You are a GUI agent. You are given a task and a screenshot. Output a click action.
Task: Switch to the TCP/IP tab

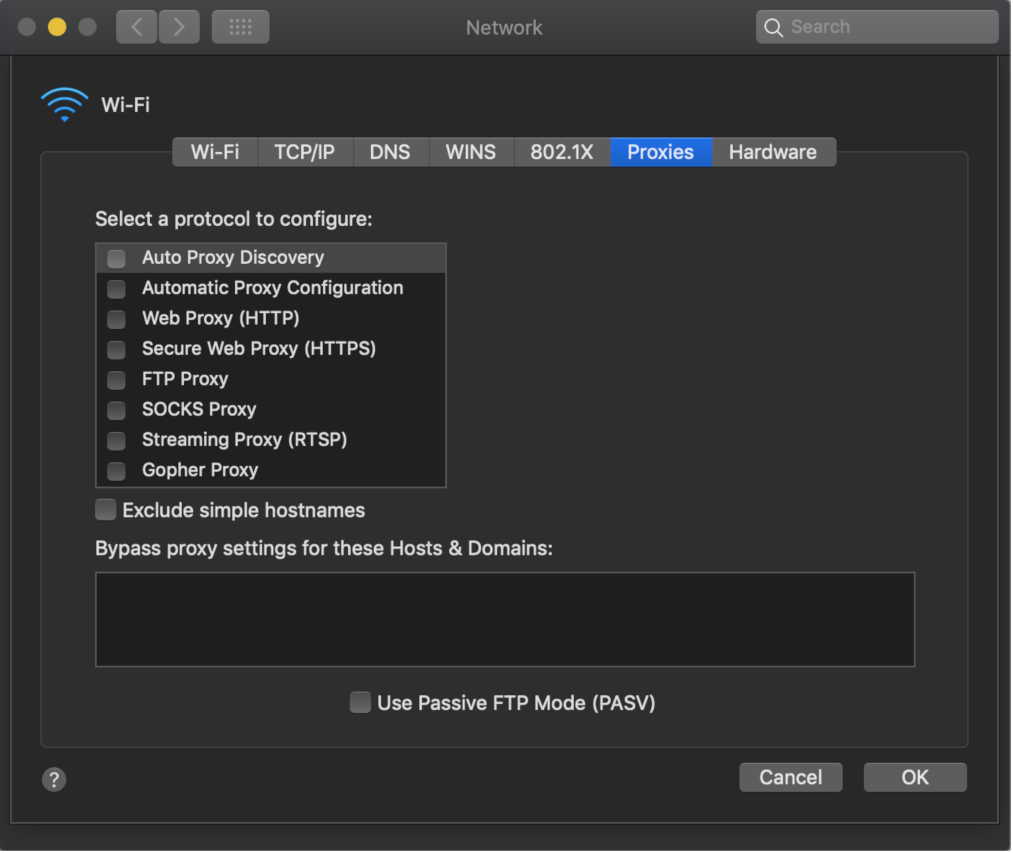(304, 153)
